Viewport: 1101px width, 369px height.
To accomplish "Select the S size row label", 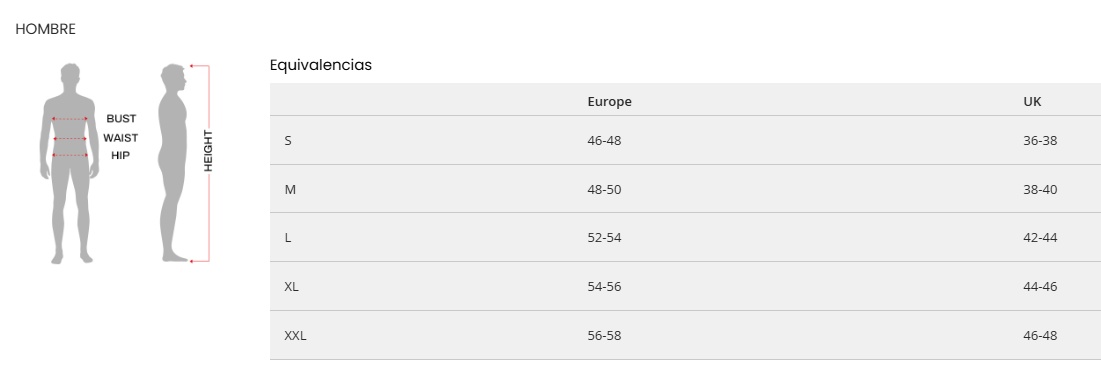I will click(288, 140).
